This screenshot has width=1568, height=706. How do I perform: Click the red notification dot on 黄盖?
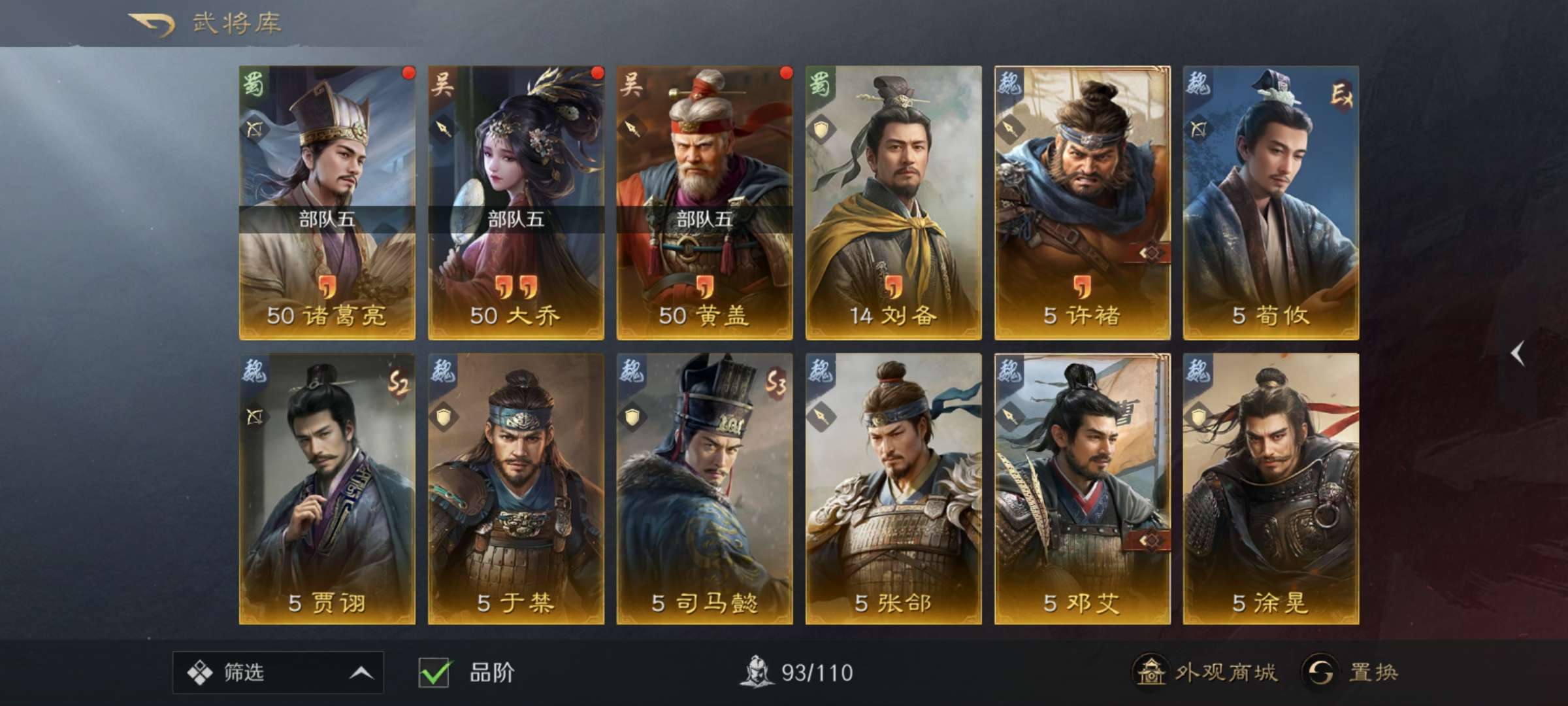pyautogui.click(x=786, y=73)
